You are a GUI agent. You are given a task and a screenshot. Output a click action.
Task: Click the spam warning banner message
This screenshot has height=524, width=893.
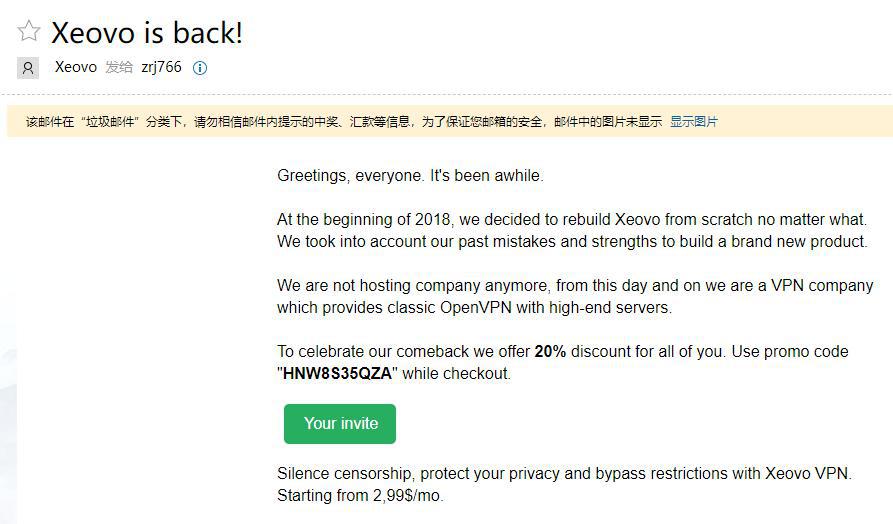400,122
